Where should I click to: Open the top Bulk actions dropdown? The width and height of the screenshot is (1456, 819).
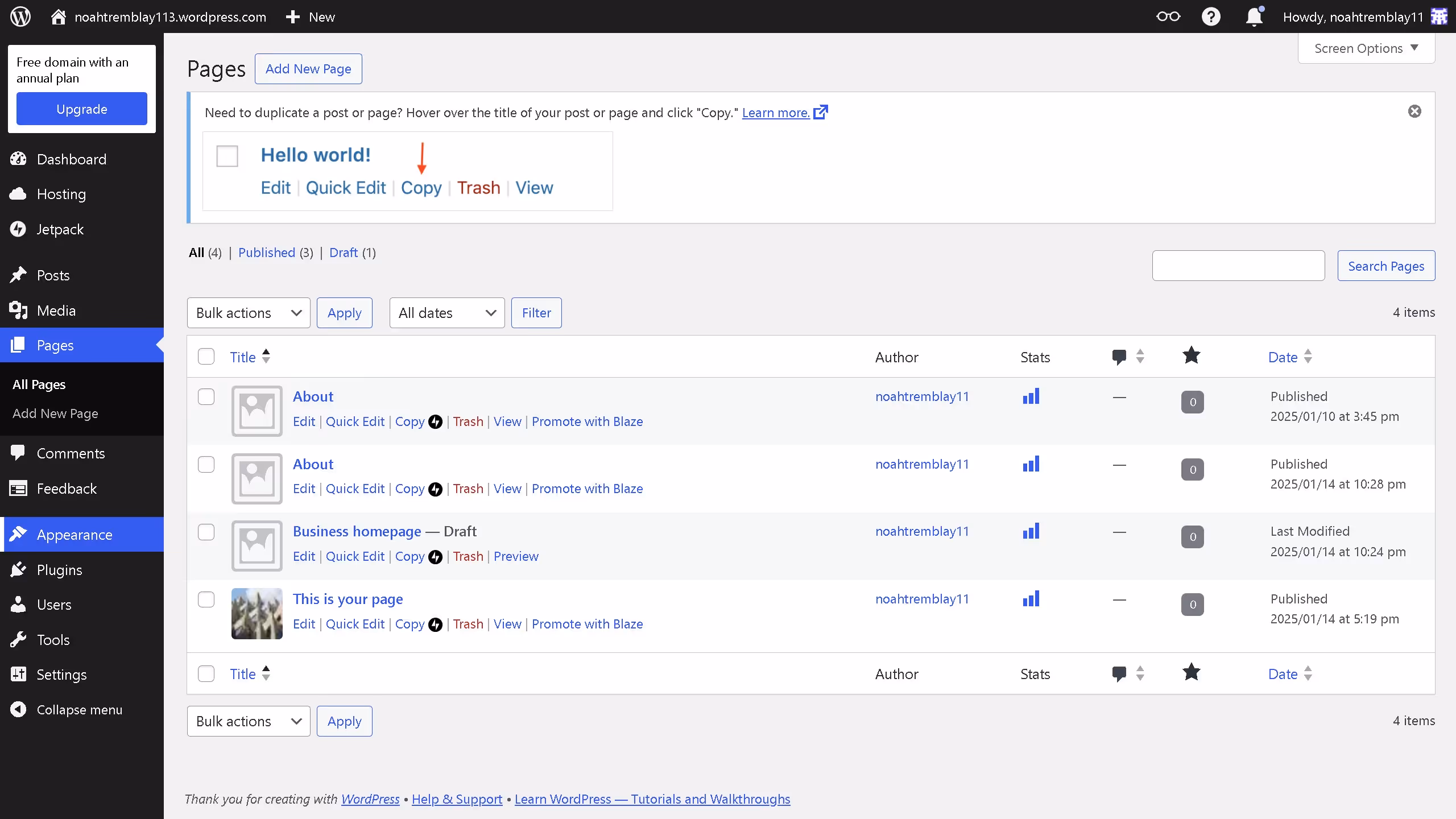click(249, 313)
